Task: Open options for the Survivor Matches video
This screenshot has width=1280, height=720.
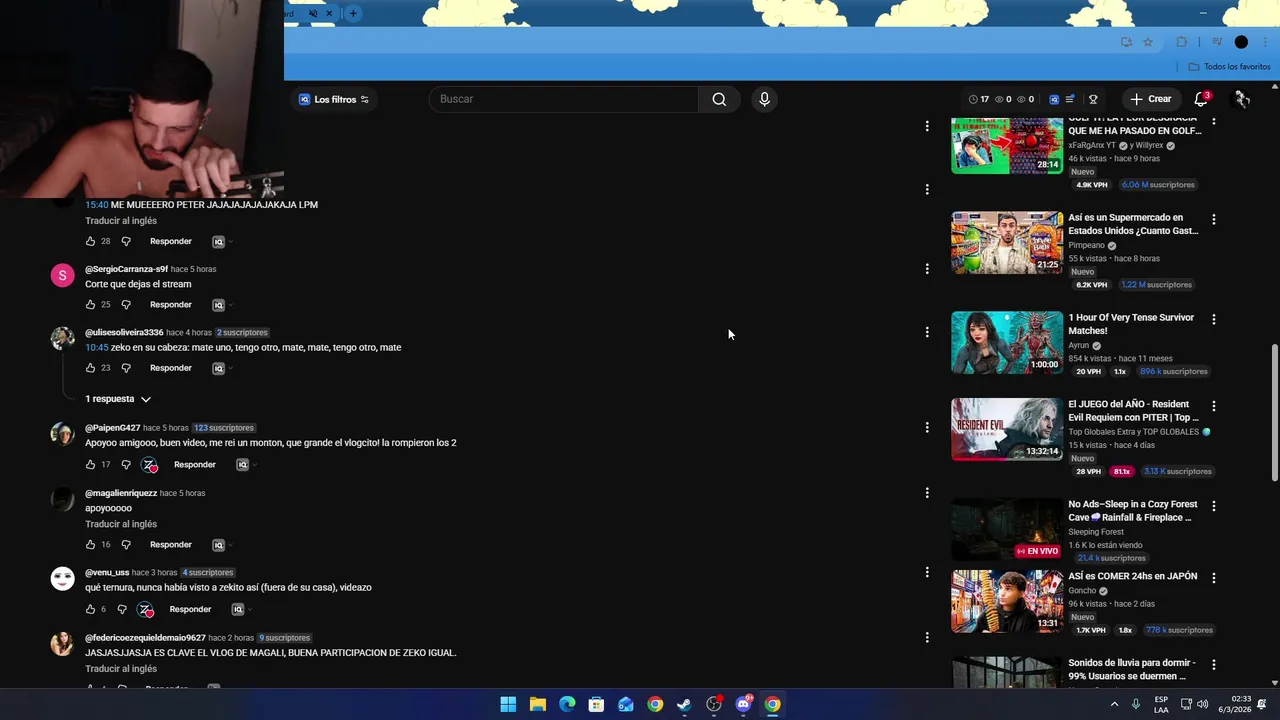Action: pyautogui.click(x=1214, y=319)
